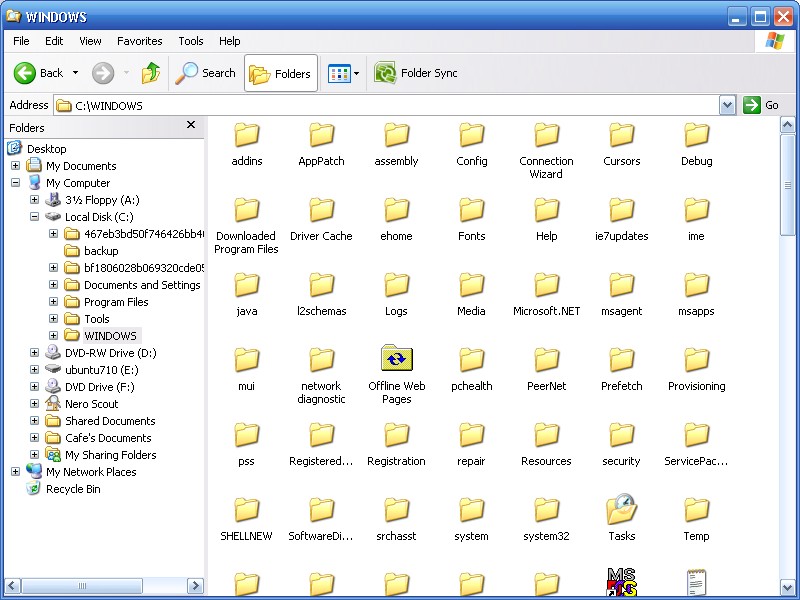The height and width of the screenshot is (600, 800).
Task: Open the Back history dropdown arrow
Action: 76,73
